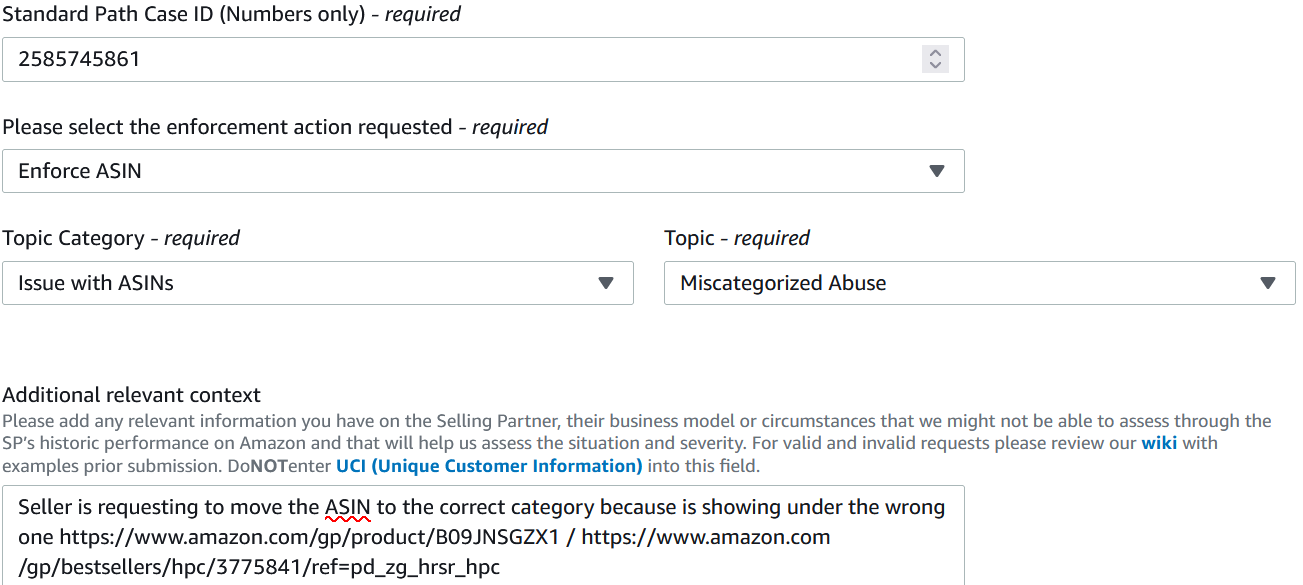Open the wiki link
The height and width of the screenshot is (585, 1303).
pos(1159,443)
